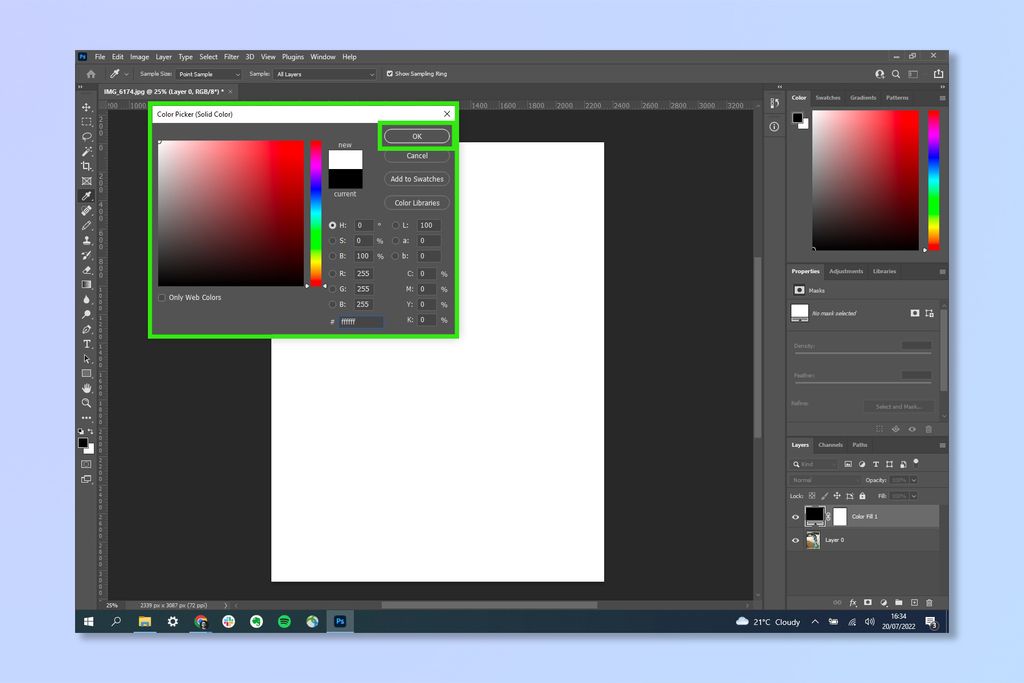
Task: Open the All Layers sample dropdown
Action: 325,73
